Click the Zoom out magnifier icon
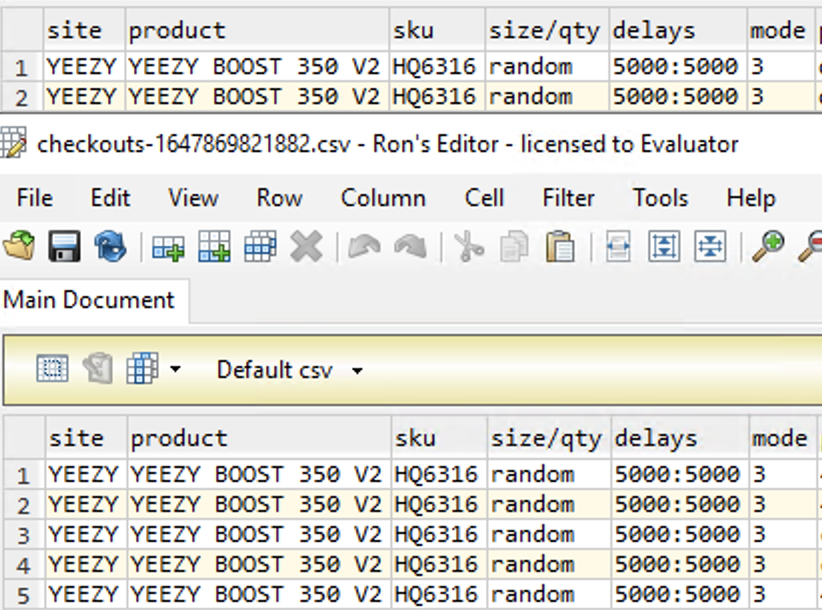822x610 pixels. (810, 246)
